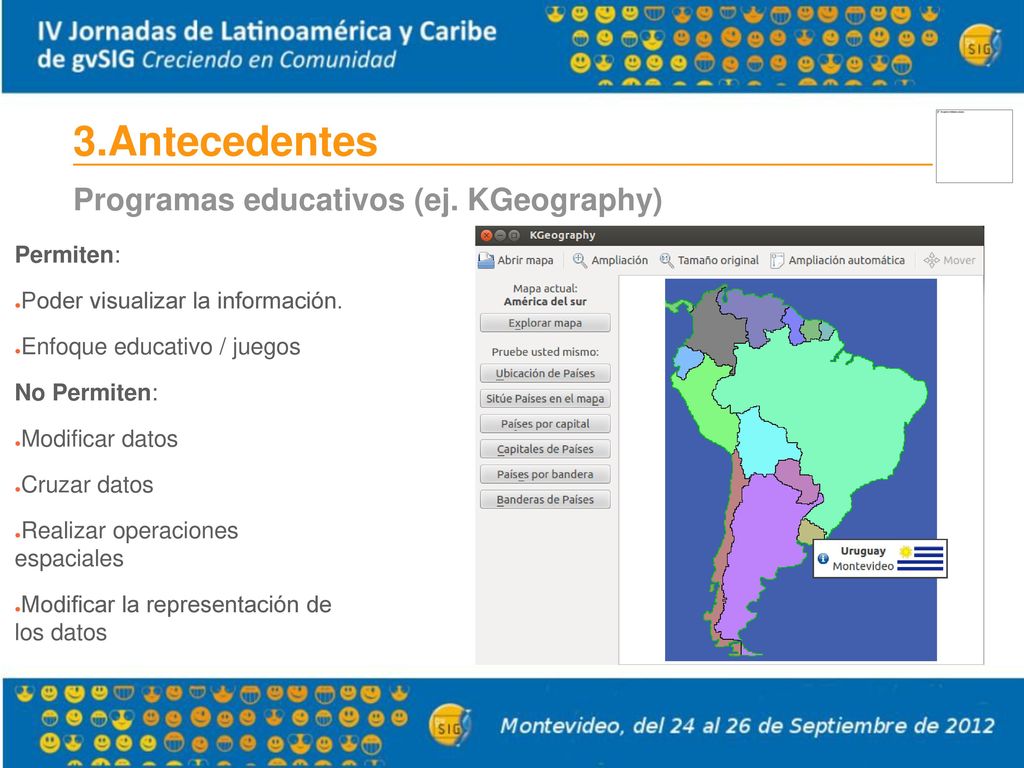Click Ecuador on the map
The height and width of the screenshot is (768, 1024).
click(x=688, y=360)
